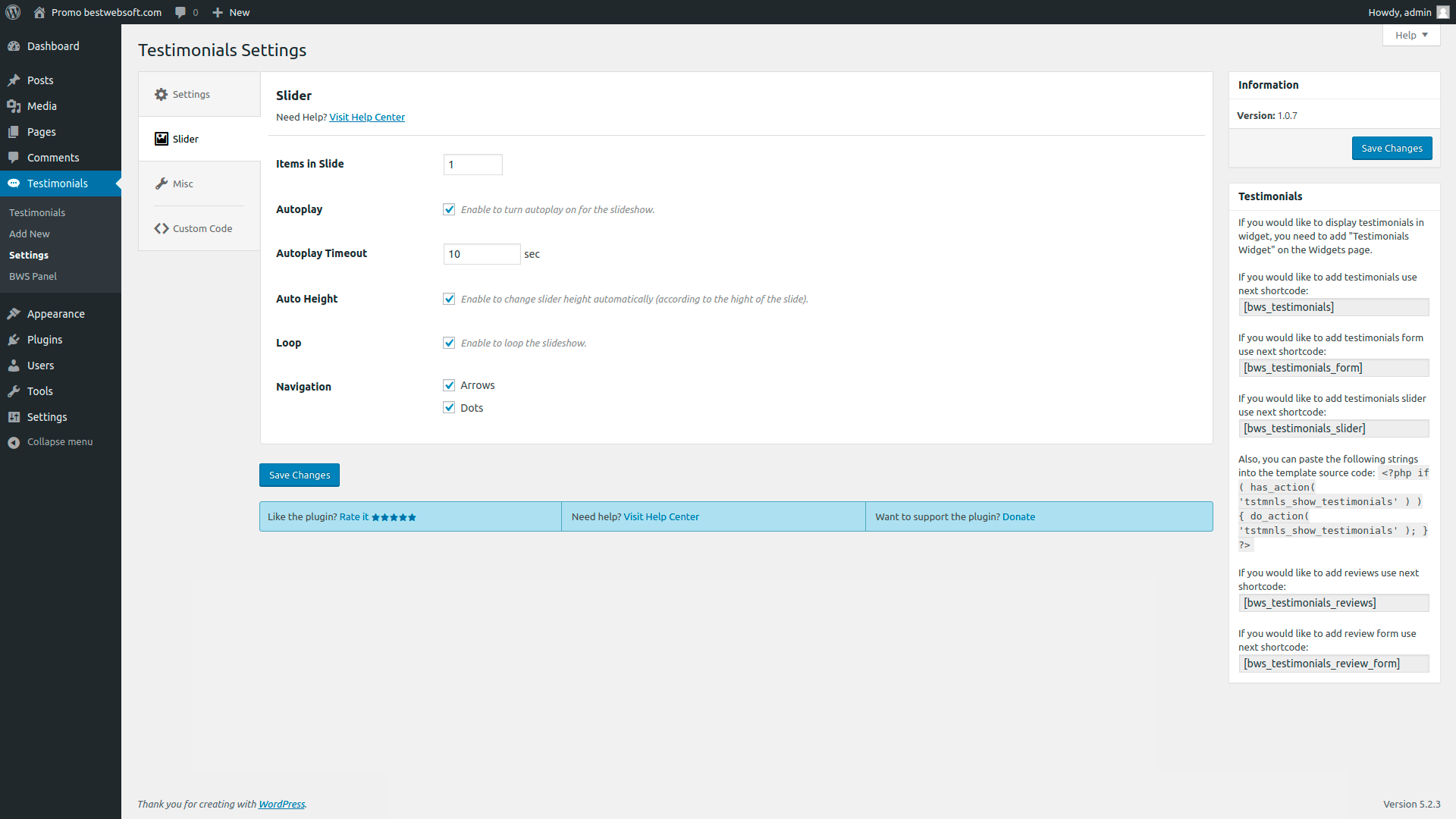Open Promo bestwebsoft.com site menu
The height and width of the screenshot is (819, 1456).
pos(98,12)
